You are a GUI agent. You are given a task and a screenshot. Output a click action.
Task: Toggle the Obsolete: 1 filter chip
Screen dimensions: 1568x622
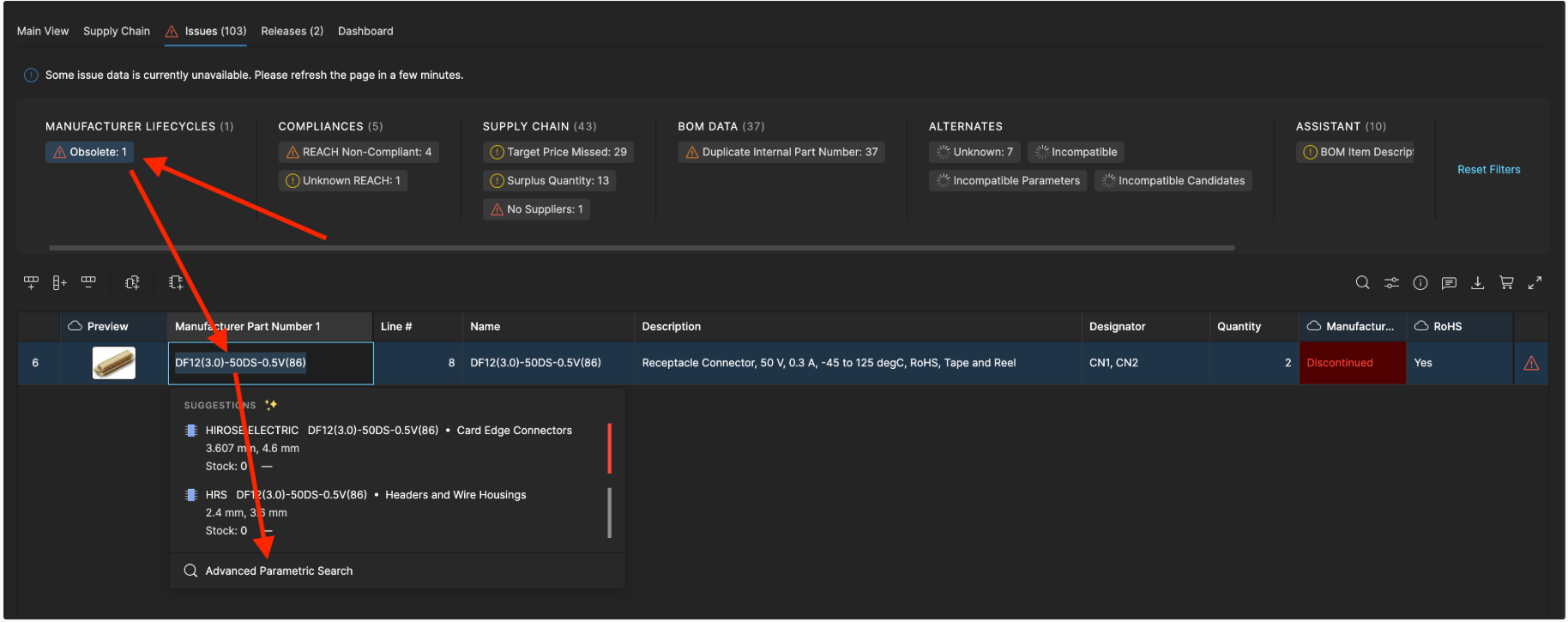coord(89,152)
